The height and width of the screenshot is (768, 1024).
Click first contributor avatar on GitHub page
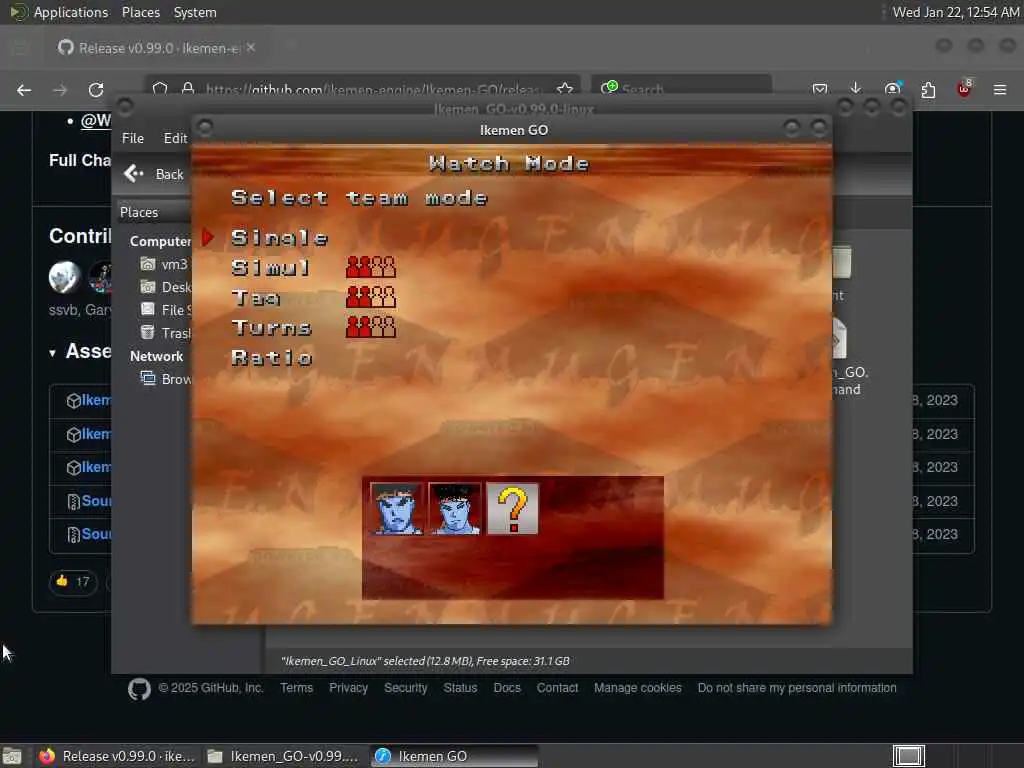(64, 277)
